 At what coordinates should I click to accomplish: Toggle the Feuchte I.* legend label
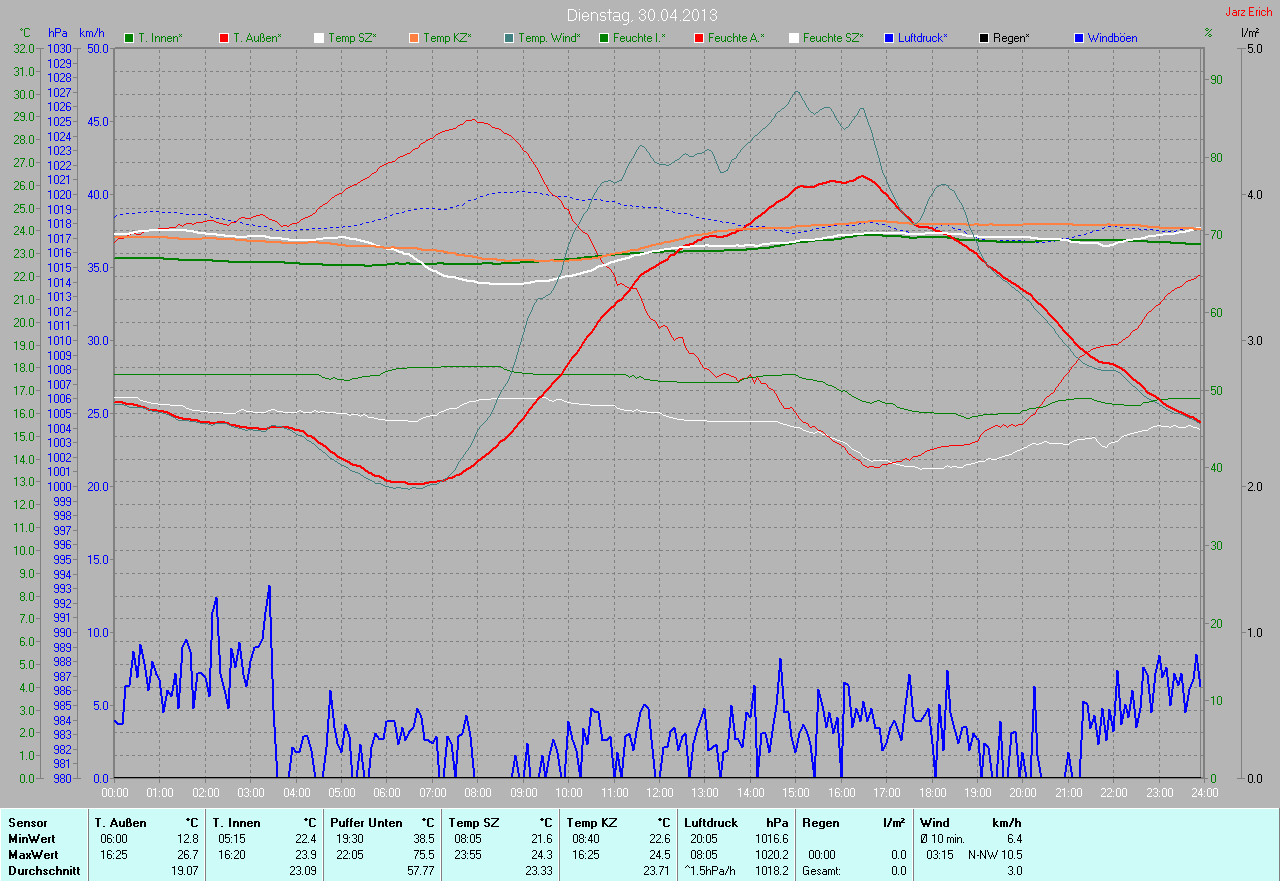click(x=639, y=38)
